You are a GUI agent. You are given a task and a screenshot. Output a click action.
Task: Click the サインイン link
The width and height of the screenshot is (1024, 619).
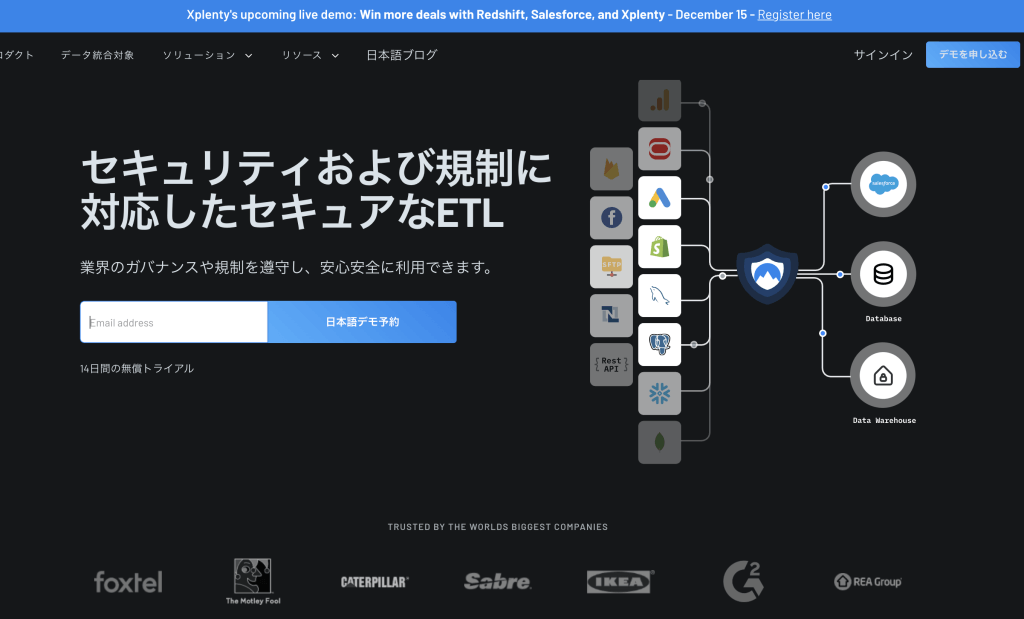[x=884, y=56]
